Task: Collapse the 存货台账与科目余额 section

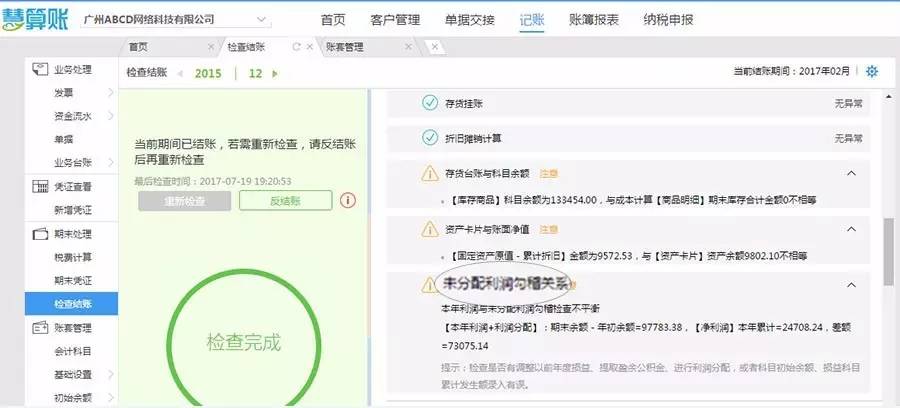Action: pyautogui.click(x=852, y=173)
